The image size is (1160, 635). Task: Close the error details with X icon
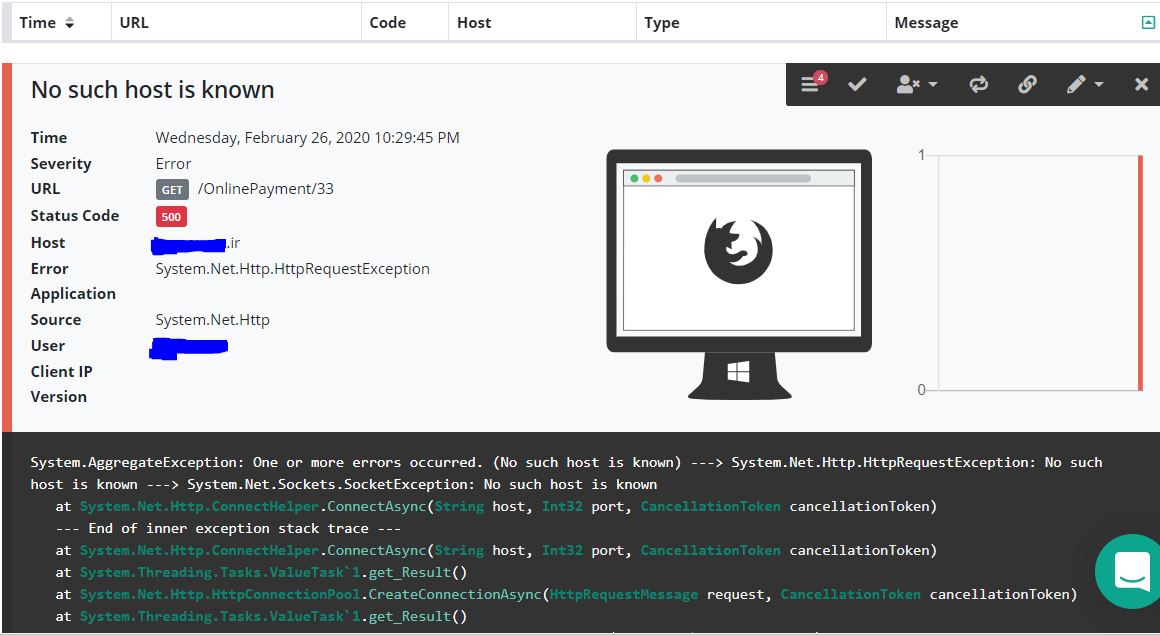click(x=1141, y=85)
